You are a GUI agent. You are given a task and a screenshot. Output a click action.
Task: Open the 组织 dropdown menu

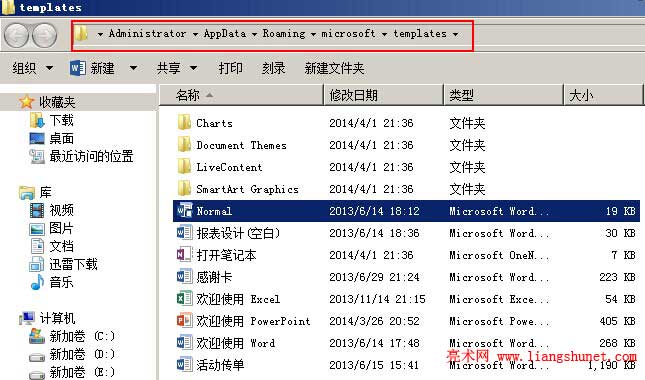click(32, 68)
